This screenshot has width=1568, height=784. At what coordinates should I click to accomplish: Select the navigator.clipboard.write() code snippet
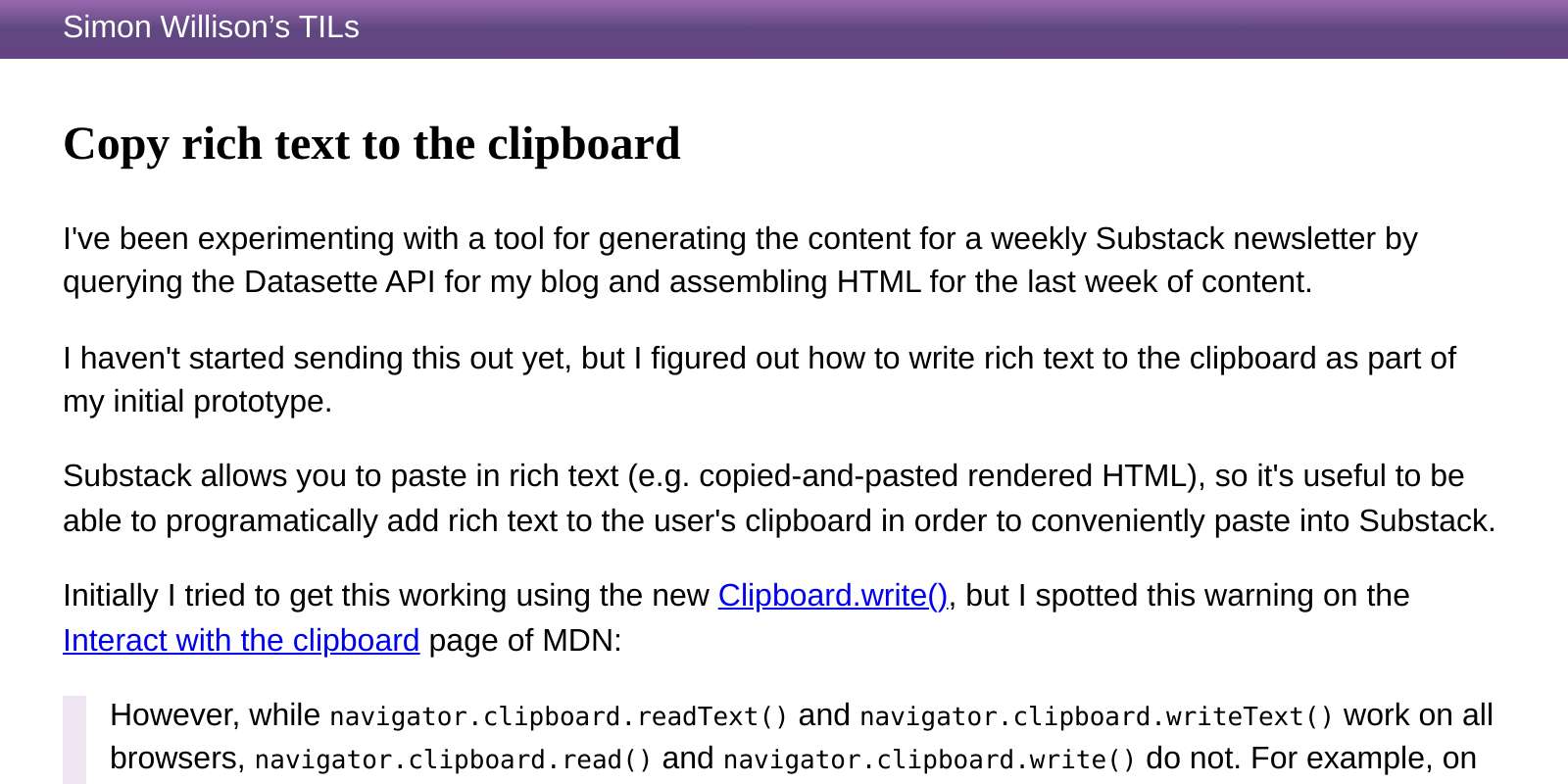click(931, 759)
